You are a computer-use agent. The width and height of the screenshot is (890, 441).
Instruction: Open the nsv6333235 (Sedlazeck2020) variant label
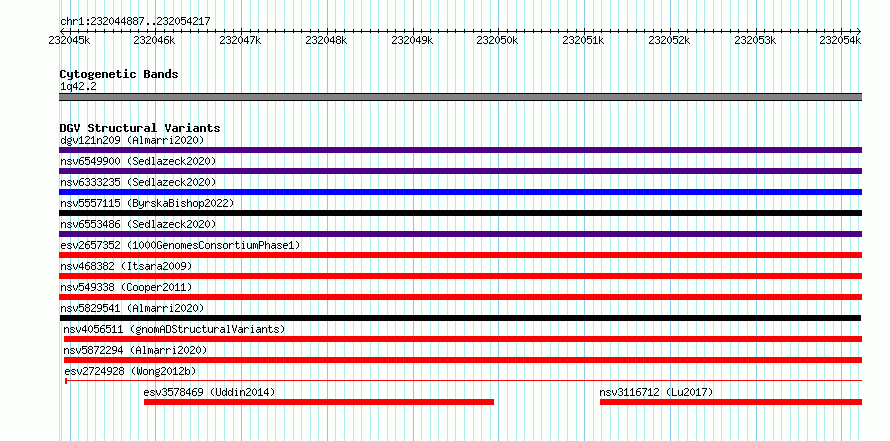tap(138, 182)
